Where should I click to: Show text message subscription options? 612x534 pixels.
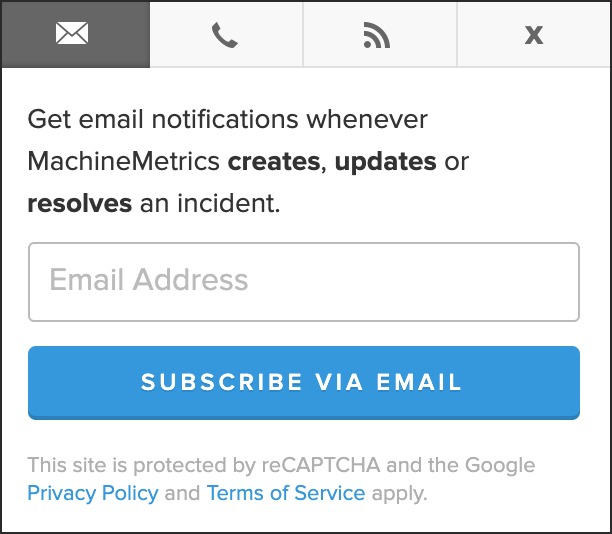226,34
